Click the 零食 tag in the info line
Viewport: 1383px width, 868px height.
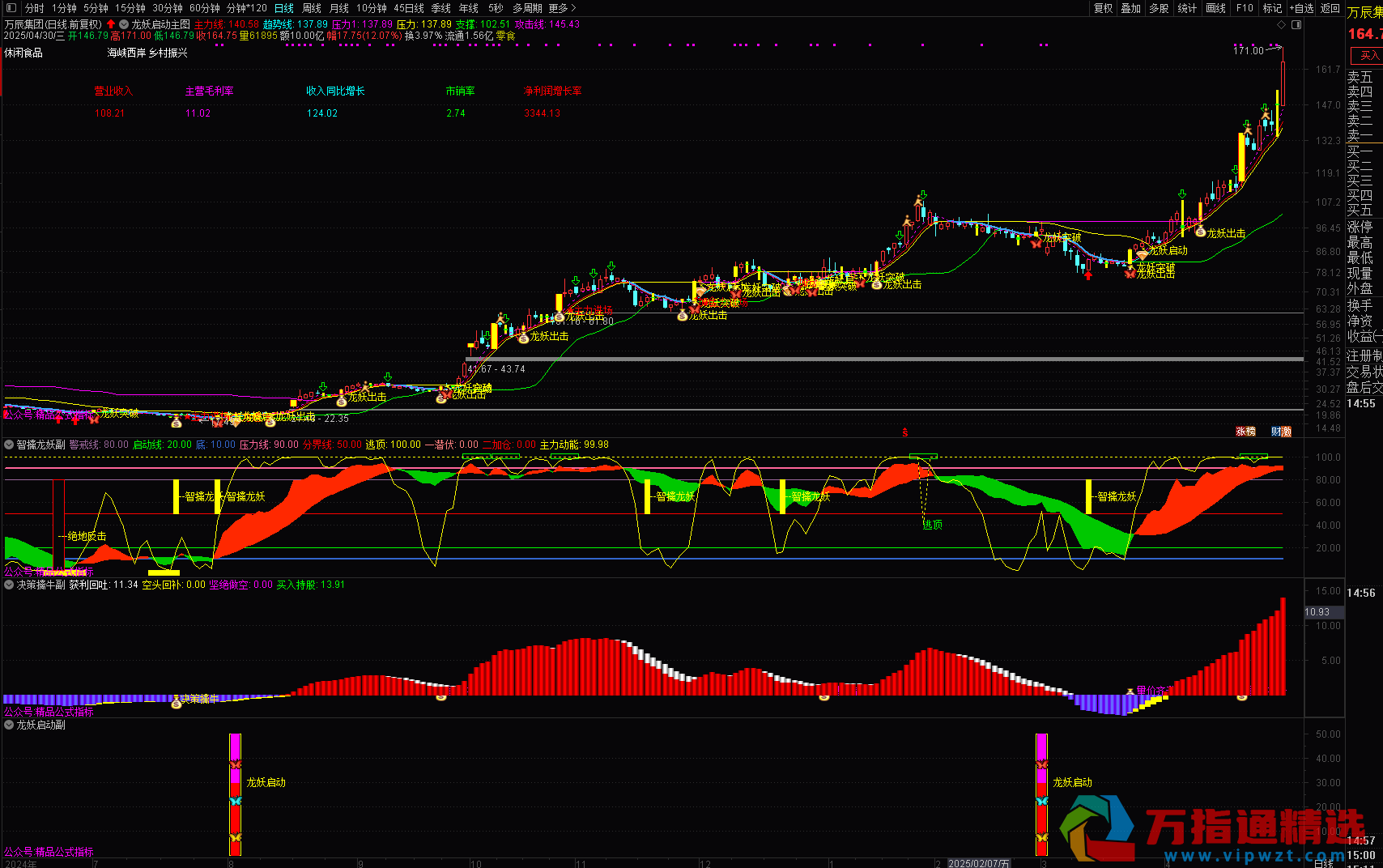(506, 36)
